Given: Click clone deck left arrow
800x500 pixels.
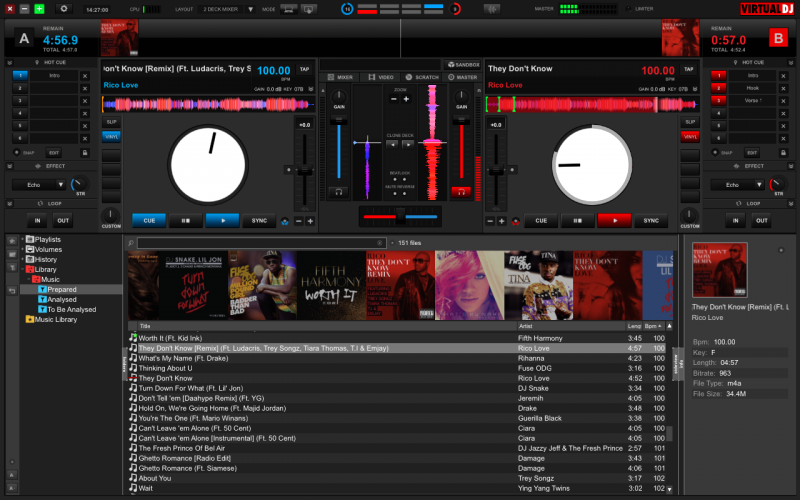Looking at the screenshot, I should click(392, 145).
